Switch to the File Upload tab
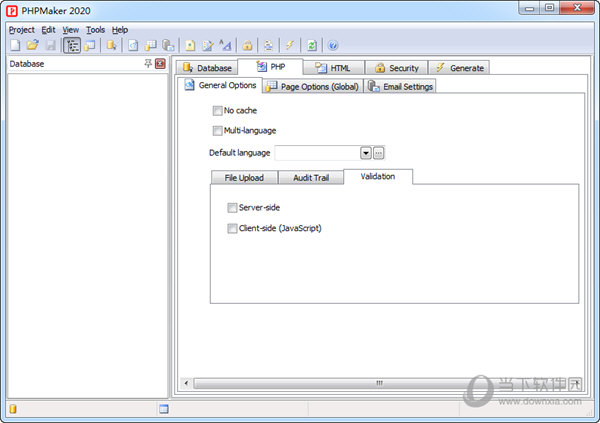 point(244,178)
